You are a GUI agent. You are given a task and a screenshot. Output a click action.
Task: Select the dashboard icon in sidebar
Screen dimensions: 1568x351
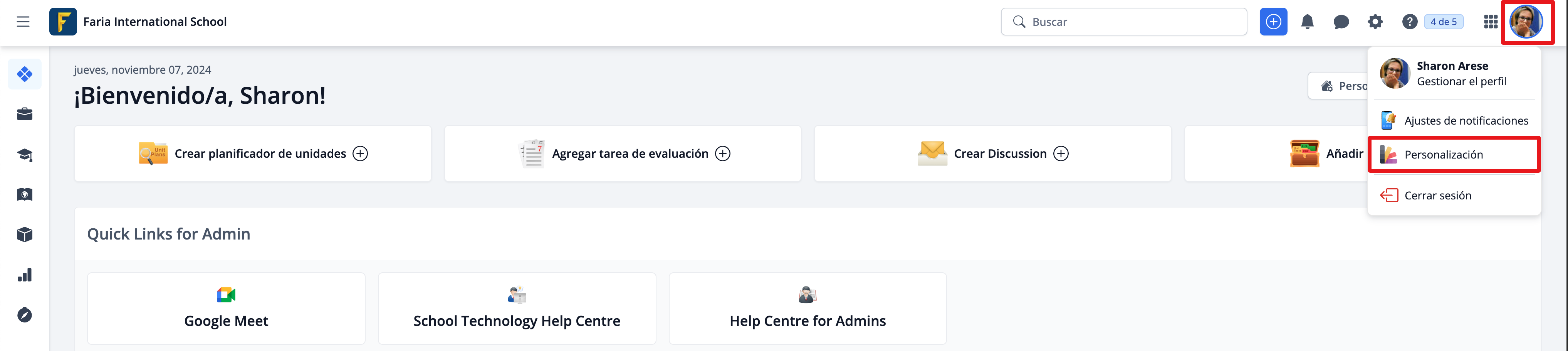24,74
